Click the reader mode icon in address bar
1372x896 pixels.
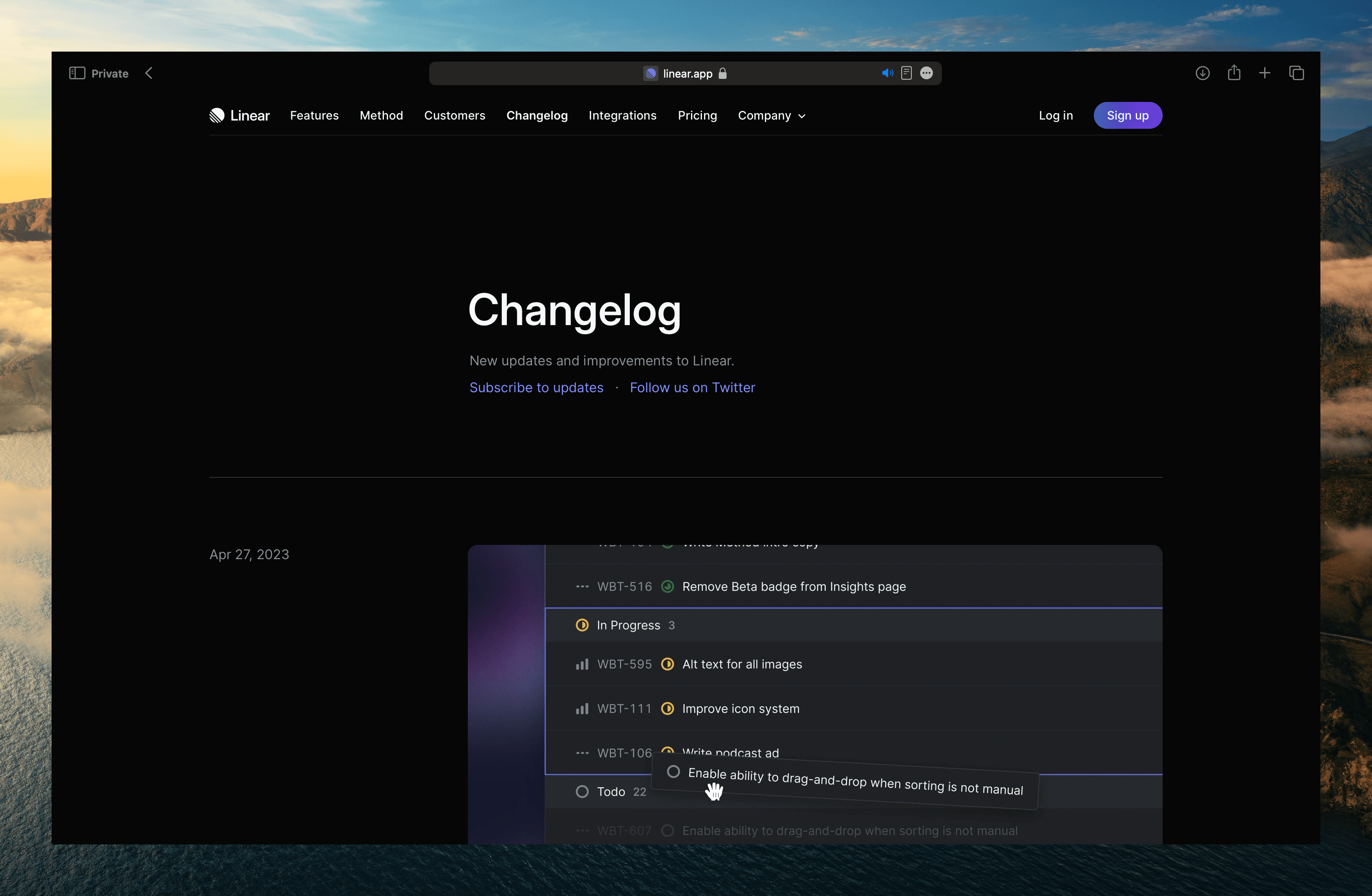click(906, 73)
